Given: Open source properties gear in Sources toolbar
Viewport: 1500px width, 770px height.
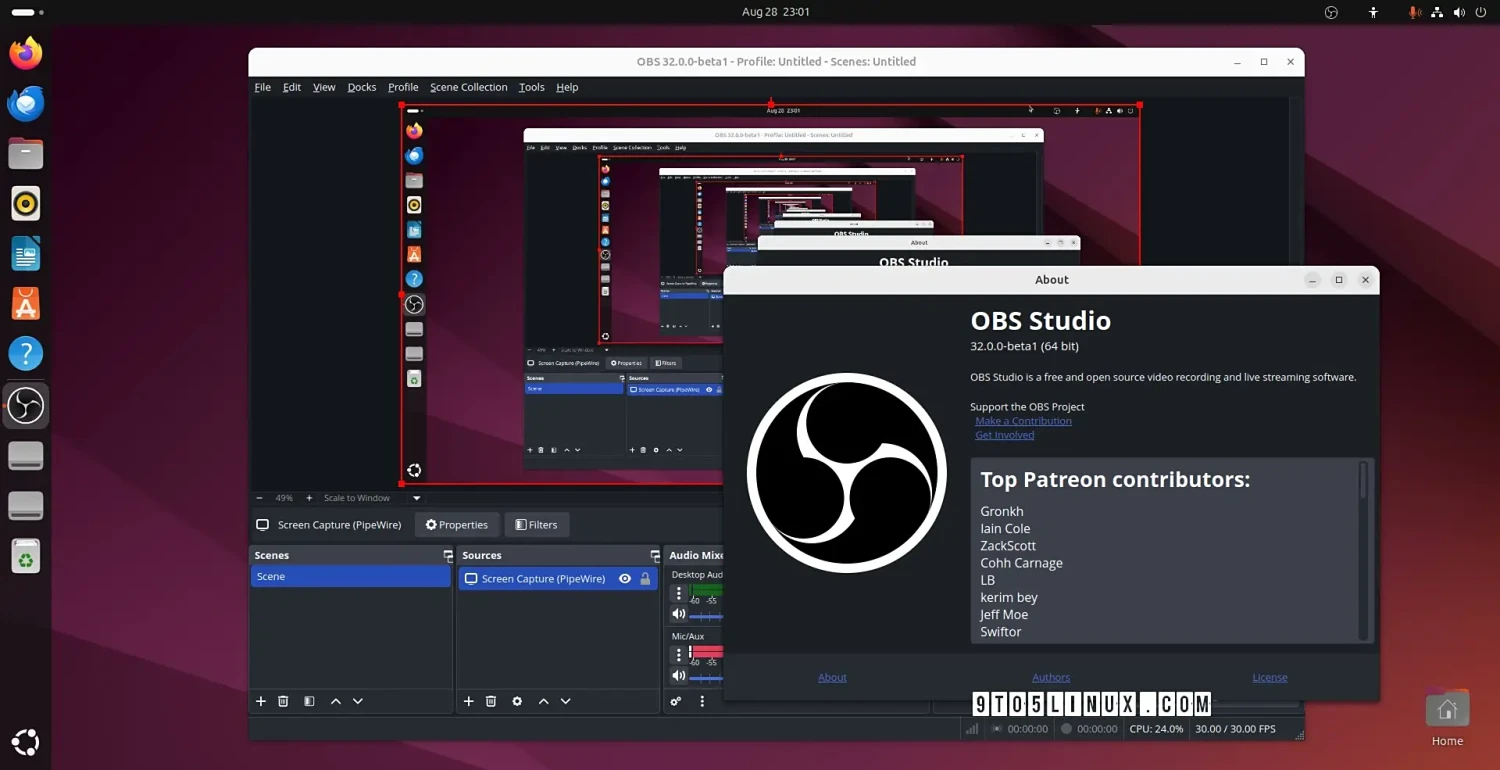Looking at the screenshot, I should pos(517,701).
